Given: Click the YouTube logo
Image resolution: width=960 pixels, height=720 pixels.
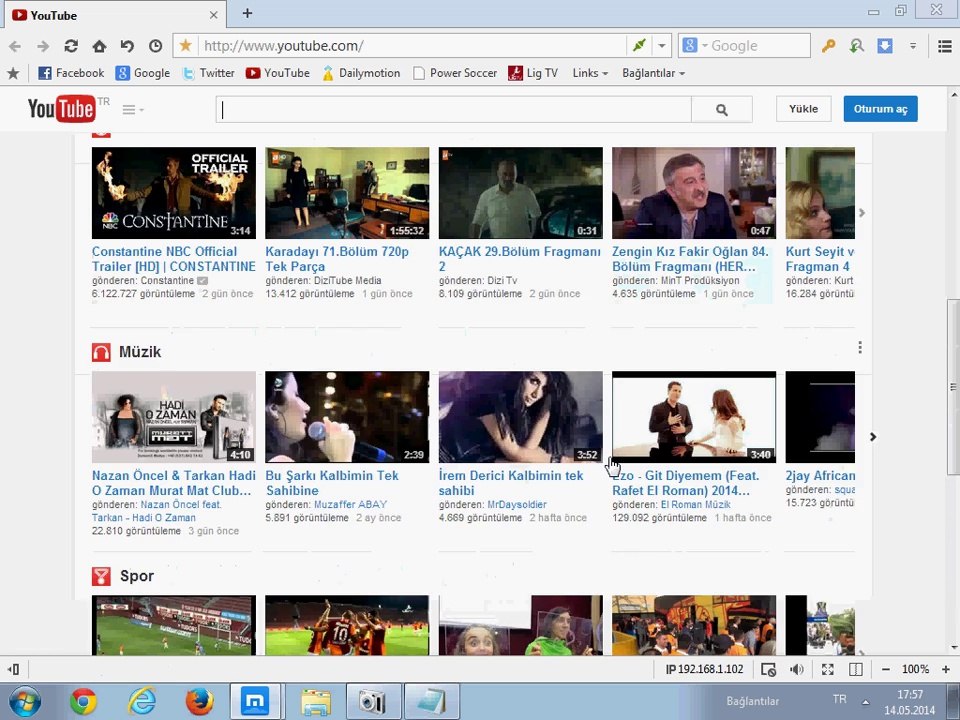Looking at the screenshot, I should coord(61,109).
